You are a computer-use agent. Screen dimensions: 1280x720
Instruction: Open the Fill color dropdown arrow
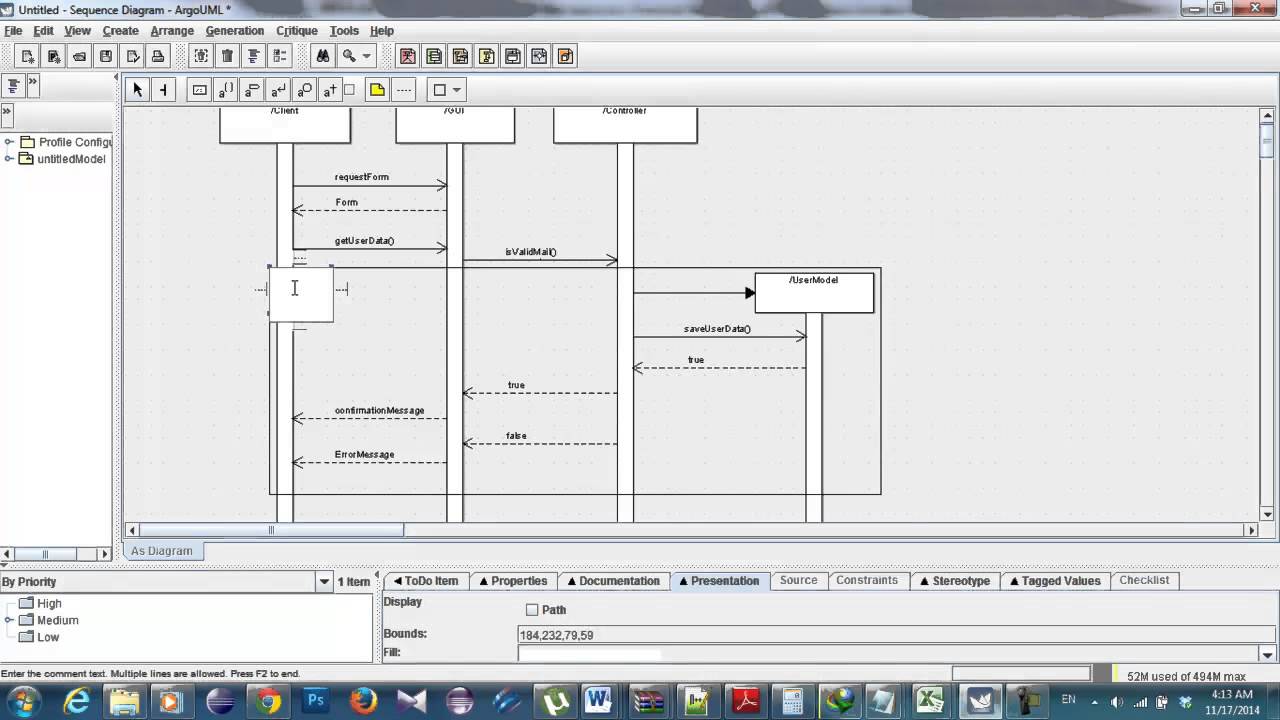(1268, 655)
